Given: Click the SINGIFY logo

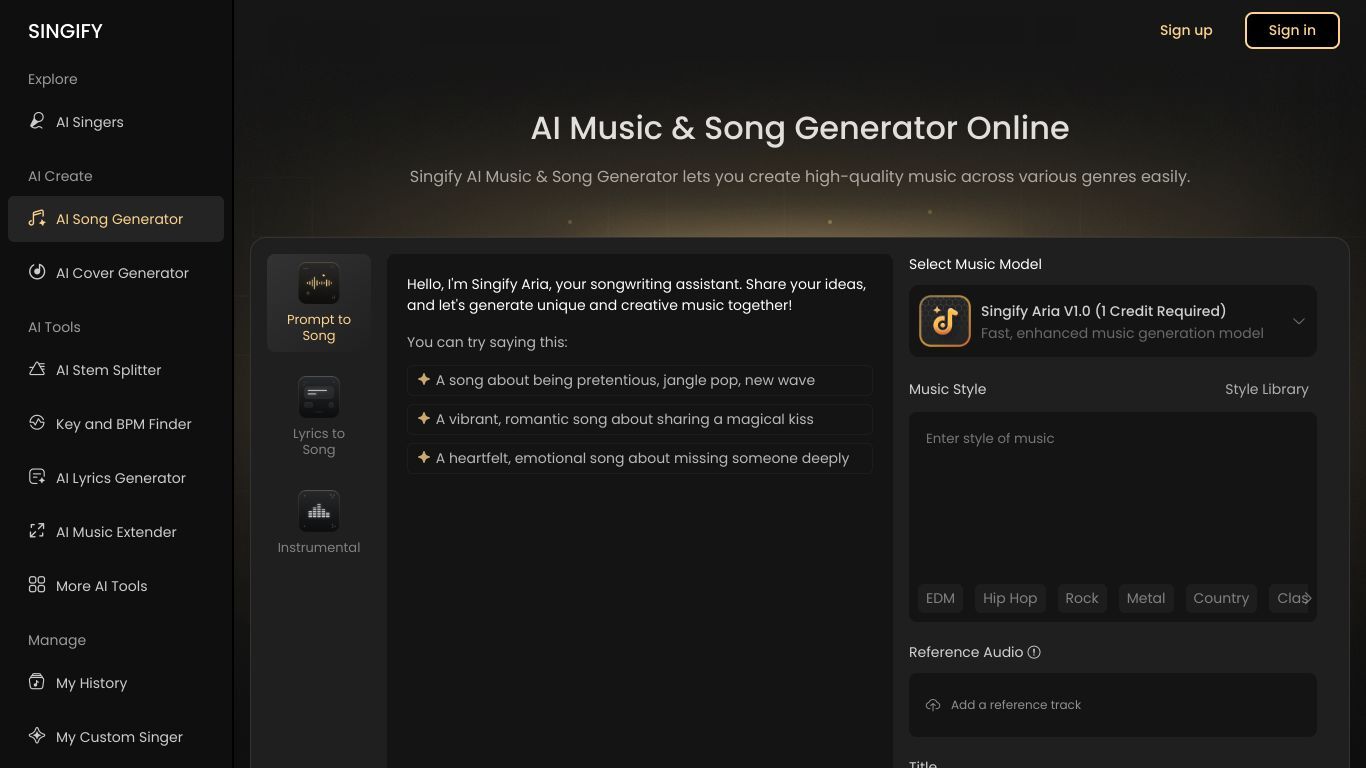Looking at the screenshot, I should (x=65, y=31).
